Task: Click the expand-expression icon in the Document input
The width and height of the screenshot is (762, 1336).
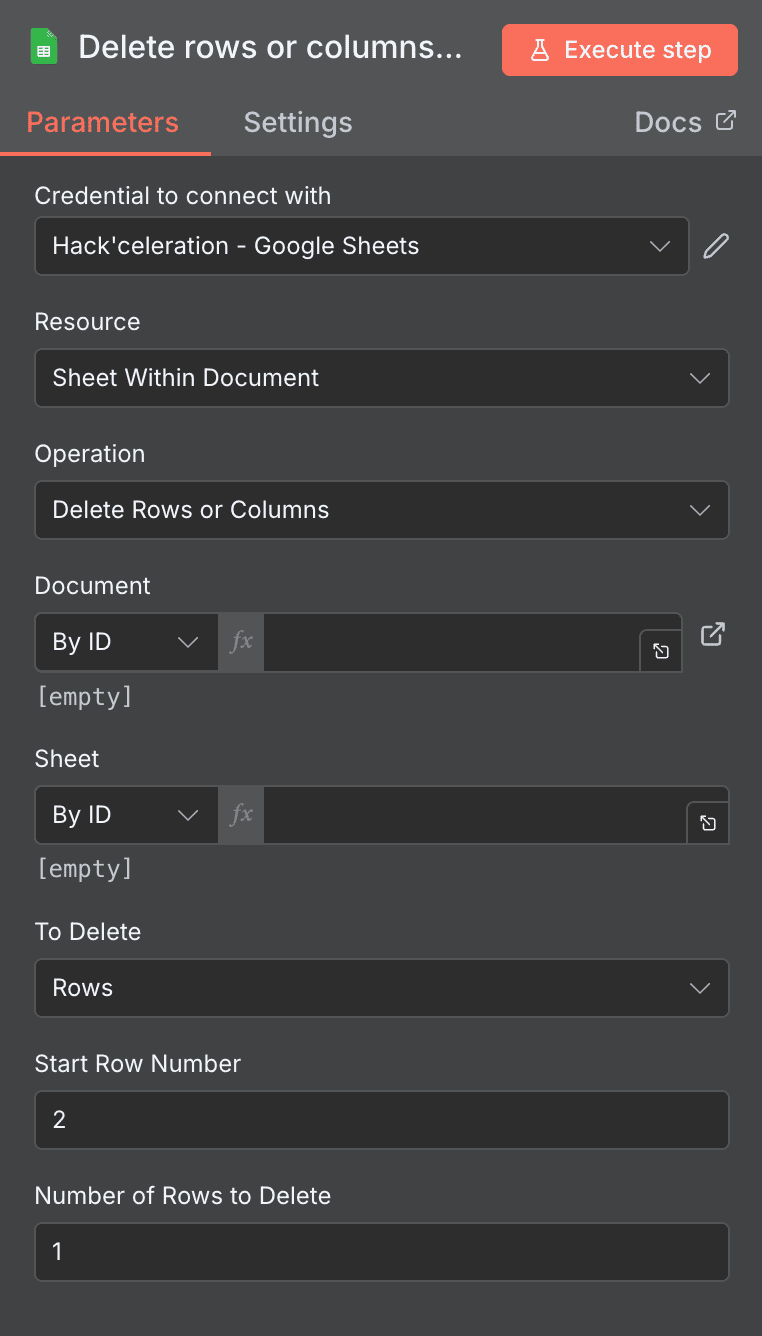Action: [660, 650]
